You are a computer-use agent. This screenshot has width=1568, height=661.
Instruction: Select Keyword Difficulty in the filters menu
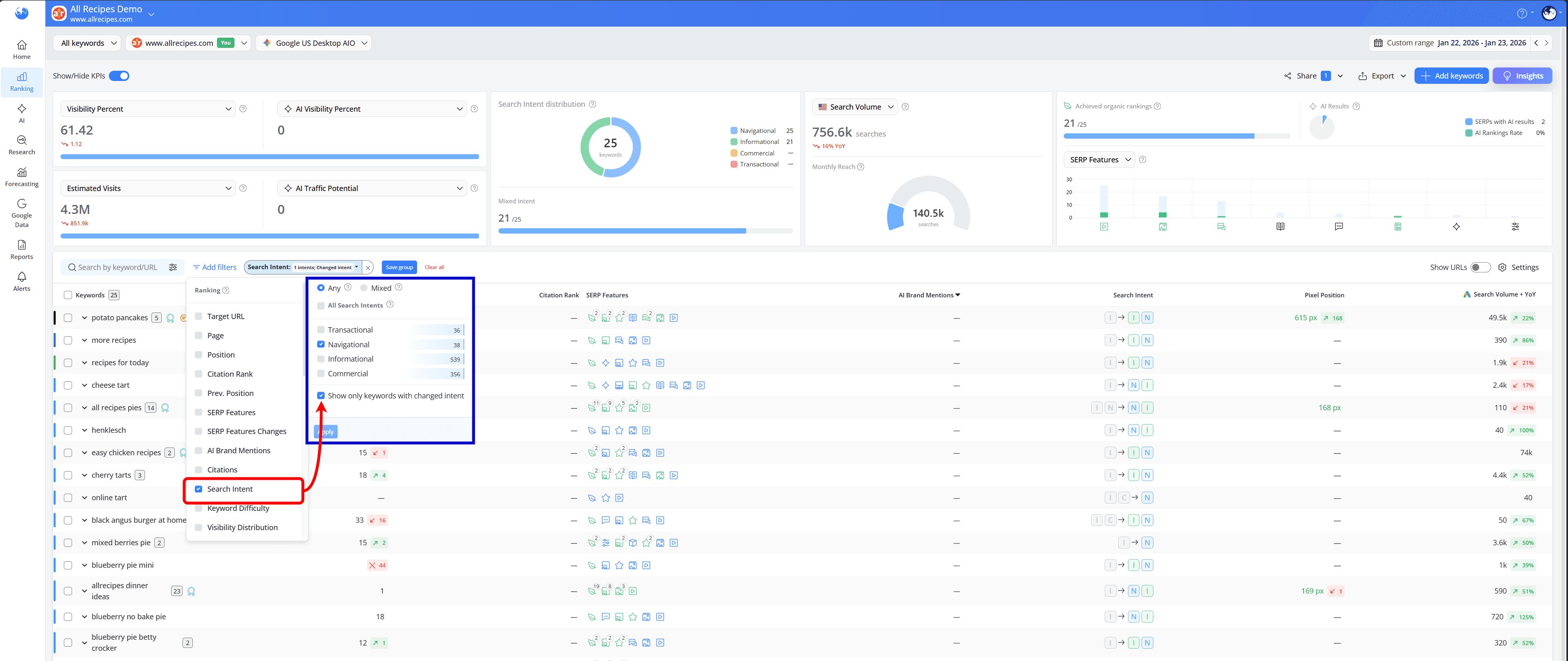pos(238,508)
